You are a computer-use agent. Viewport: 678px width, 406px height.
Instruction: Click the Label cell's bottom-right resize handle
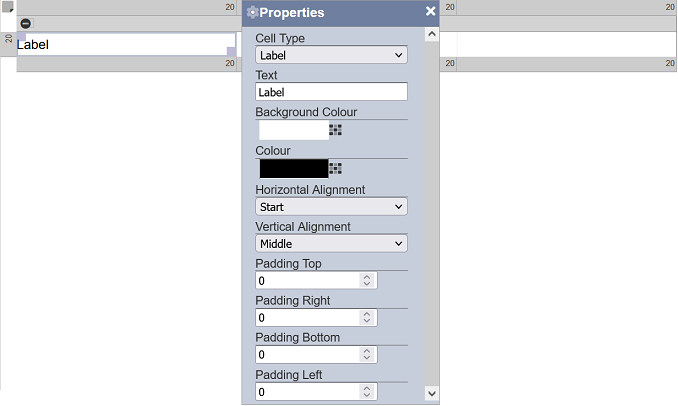[x=231, y=51]
